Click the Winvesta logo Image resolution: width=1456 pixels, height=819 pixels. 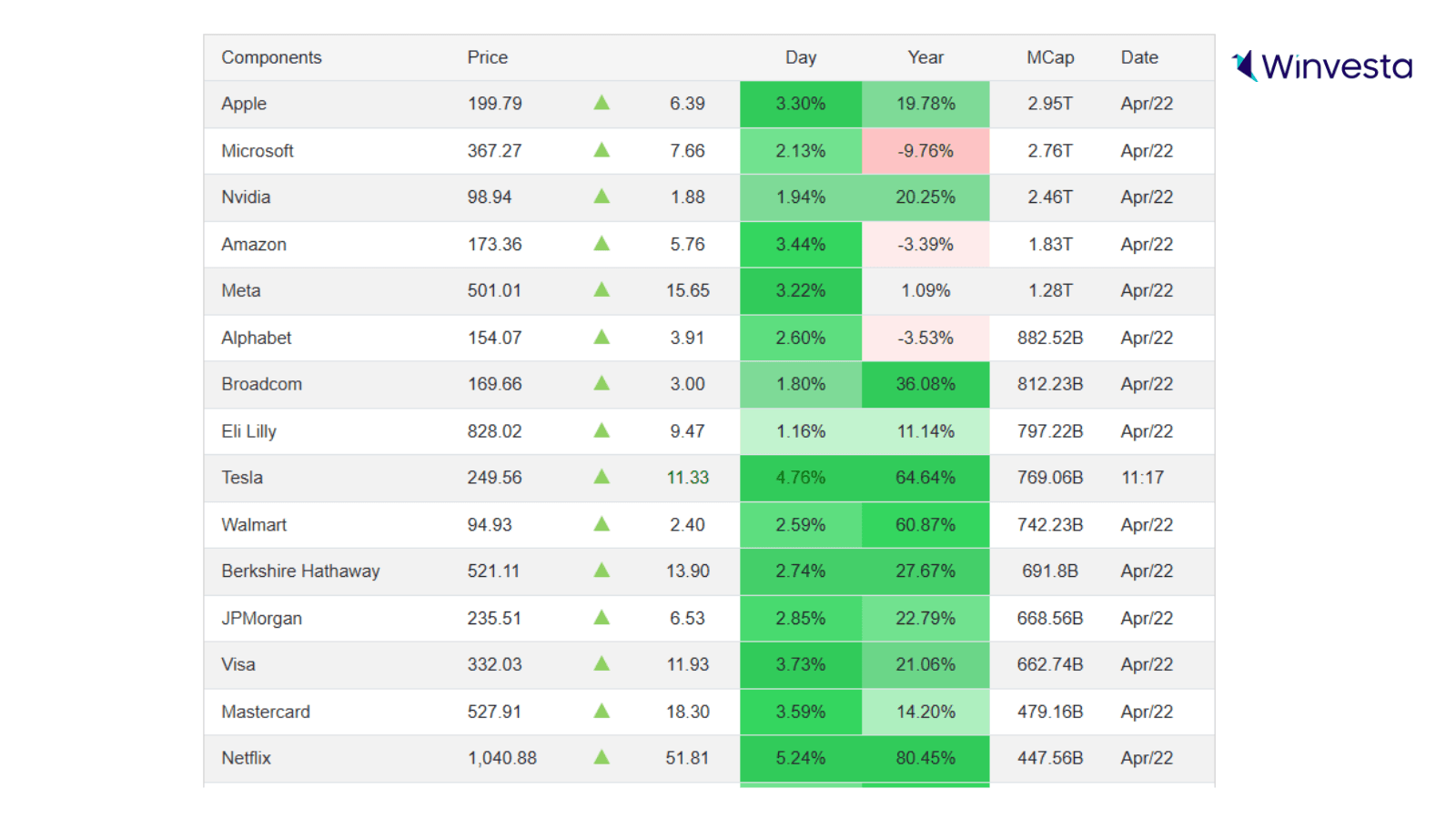tap(1322, 66)
